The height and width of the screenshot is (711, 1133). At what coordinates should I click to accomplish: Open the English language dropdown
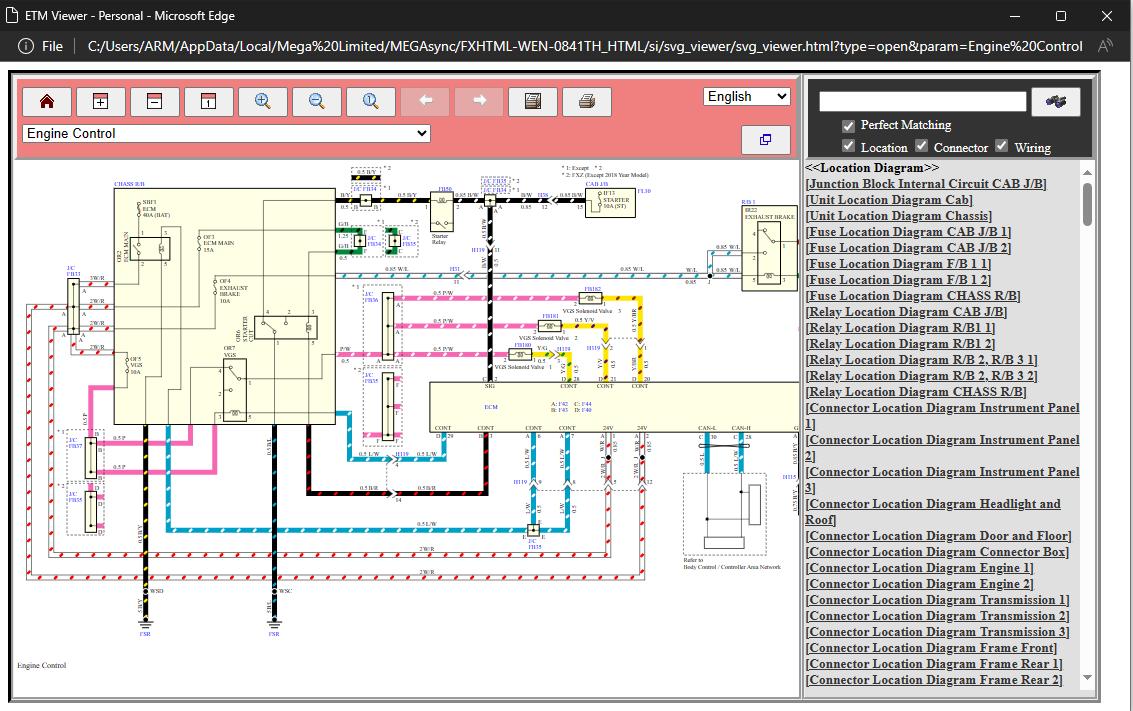click(746, 96)
